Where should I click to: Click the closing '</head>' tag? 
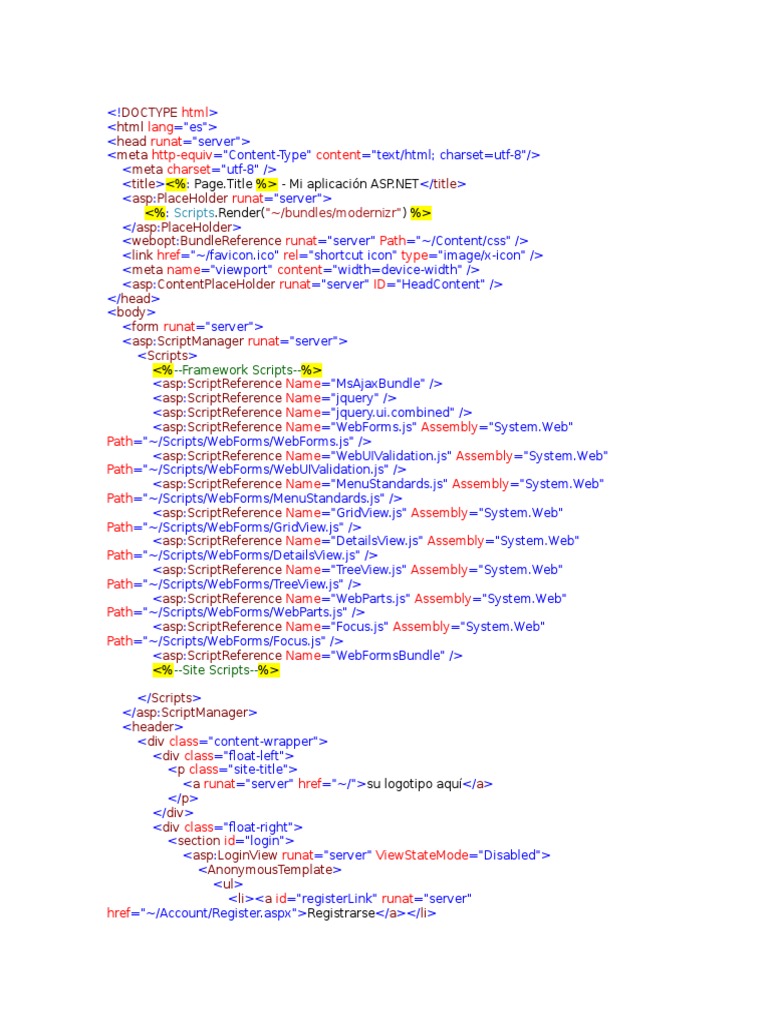point(133,298)
